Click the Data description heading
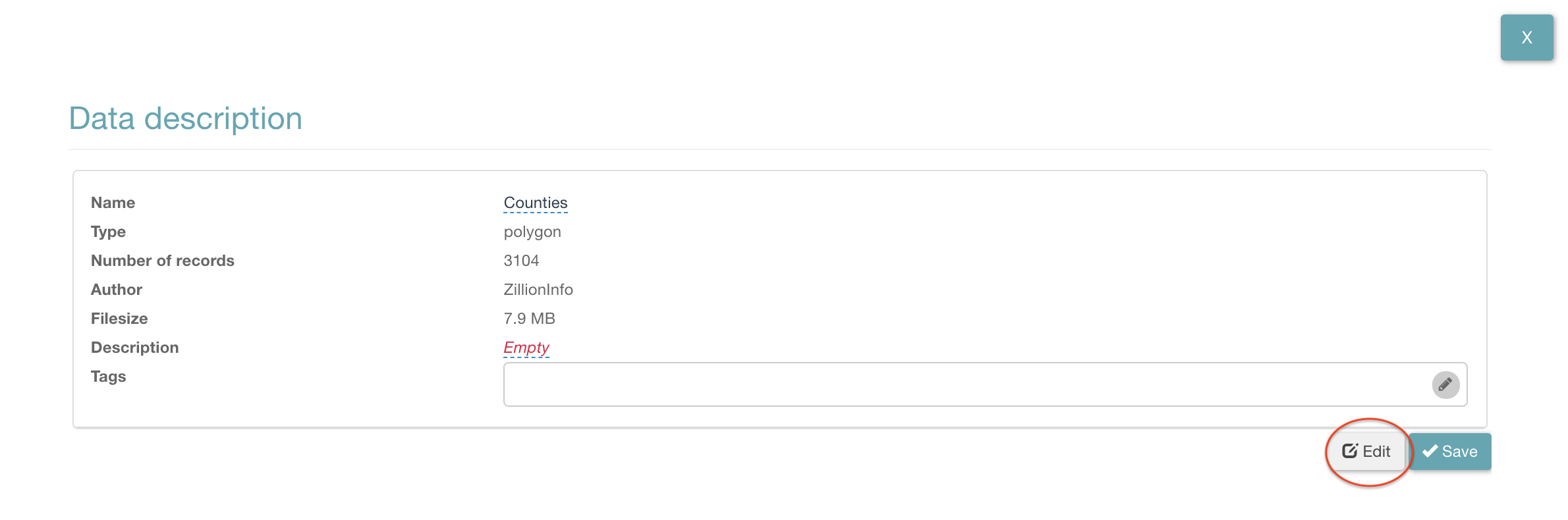1568x520 pixels. click(x=186, y=118)
